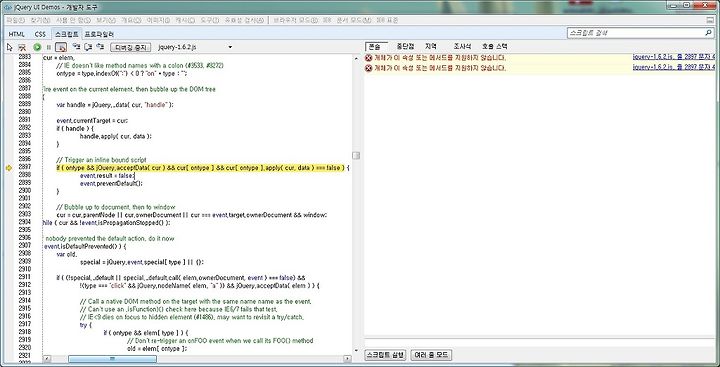This screenshot has height=367, width=720.
Task: Open the jquery-1.6.2.js script file dropdown
Action: 195,47
